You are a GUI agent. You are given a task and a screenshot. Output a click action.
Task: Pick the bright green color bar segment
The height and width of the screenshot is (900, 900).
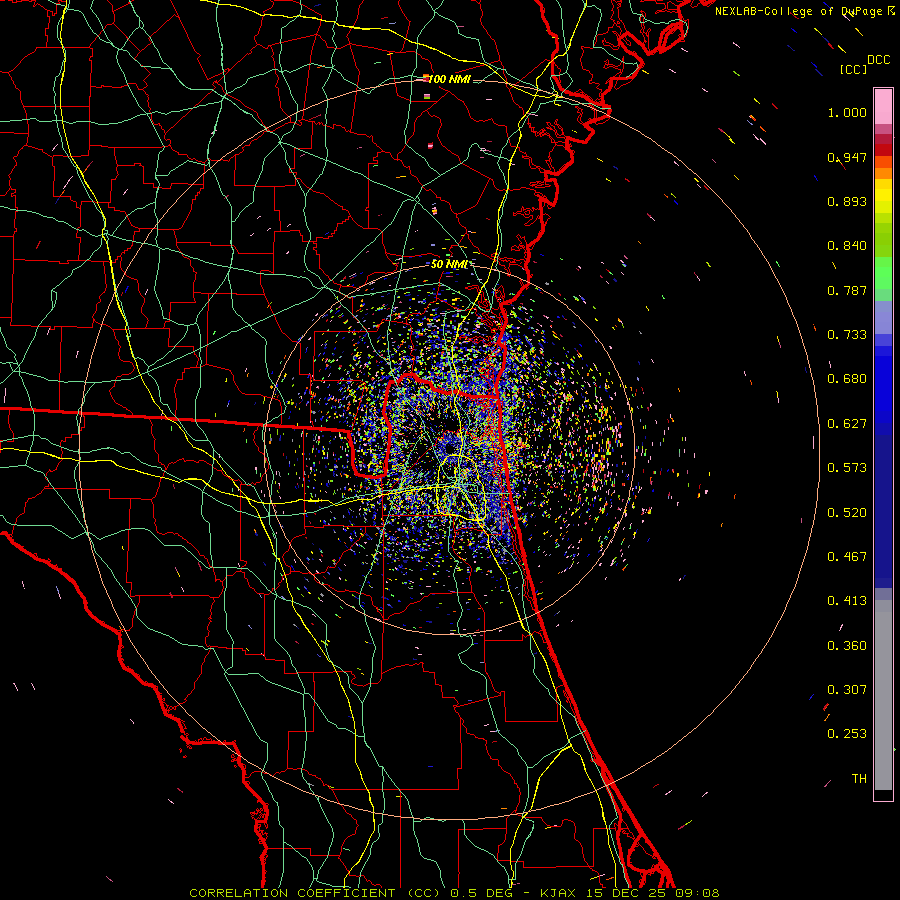(883, 273)
